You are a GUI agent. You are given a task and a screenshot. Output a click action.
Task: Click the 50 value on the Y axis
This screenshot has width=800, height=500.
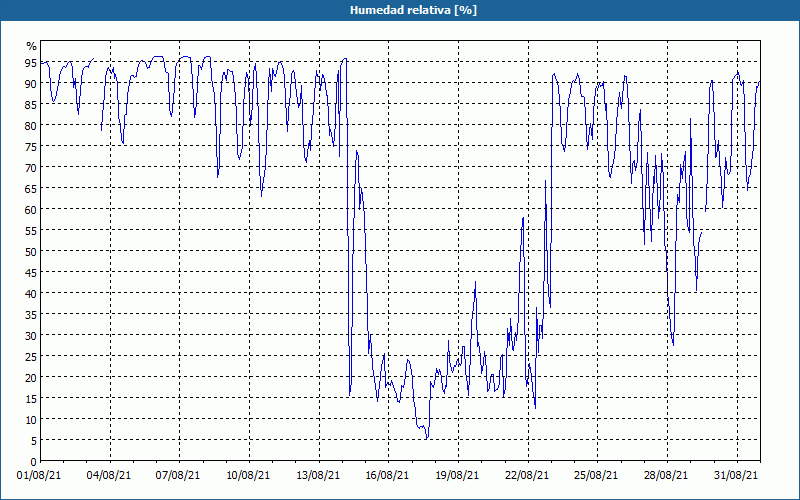point(31,252)
